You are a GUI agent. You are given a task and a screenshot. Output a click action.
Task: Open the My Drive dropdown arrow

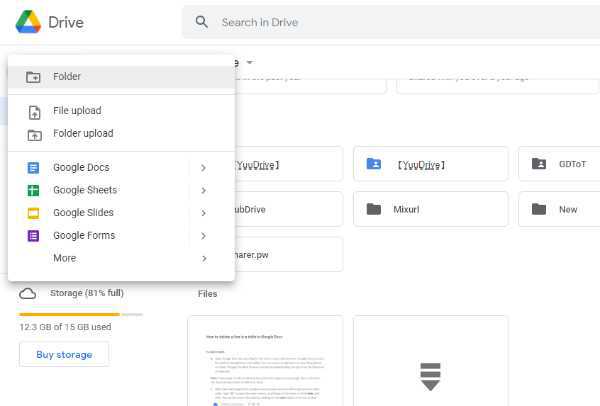pos(249,62)
